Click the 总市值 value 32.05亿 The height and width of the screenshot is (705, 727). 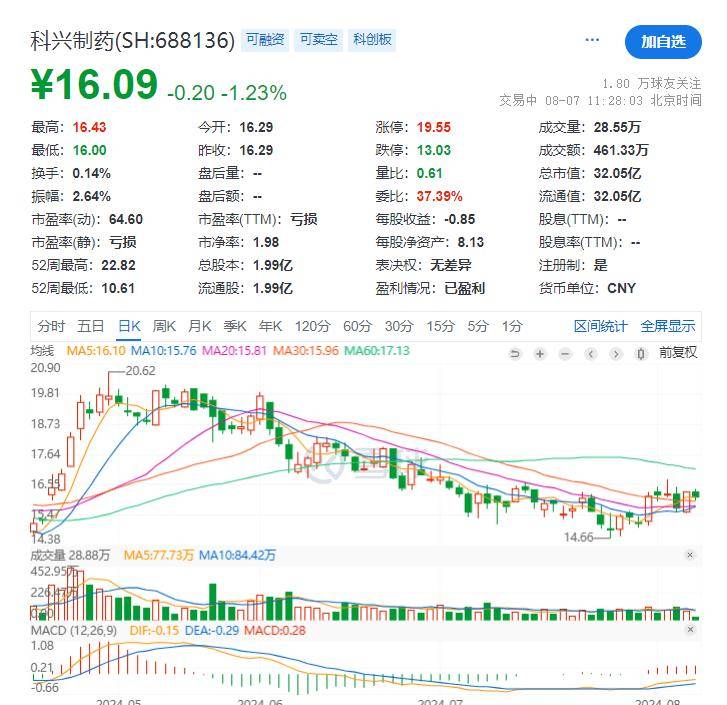tap(617, 173)
